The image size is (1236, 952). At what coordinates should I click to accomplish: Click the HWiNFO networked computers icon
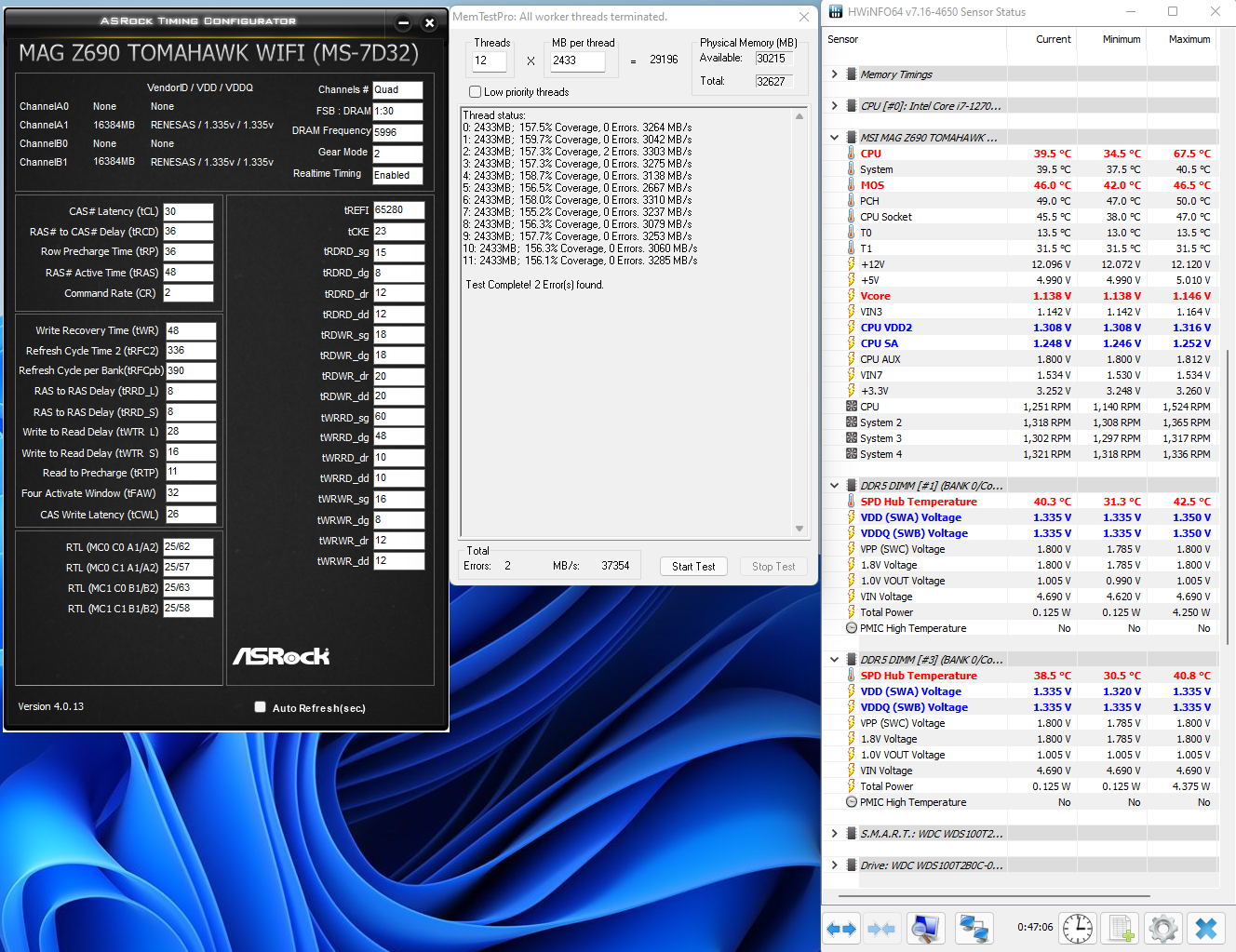974,928
